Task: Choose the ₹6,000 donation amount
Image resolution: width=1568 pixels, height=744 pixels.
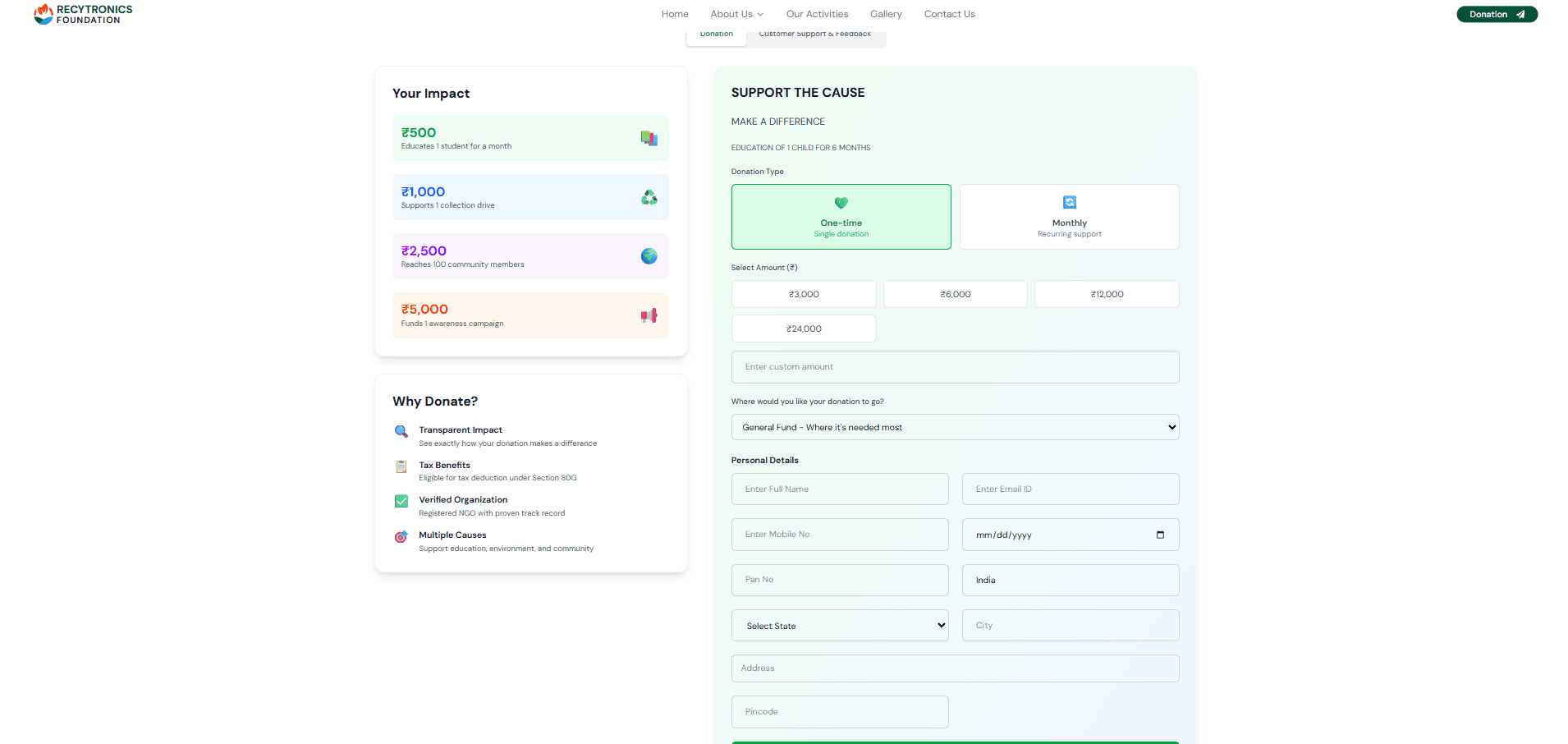Action: 955,294
